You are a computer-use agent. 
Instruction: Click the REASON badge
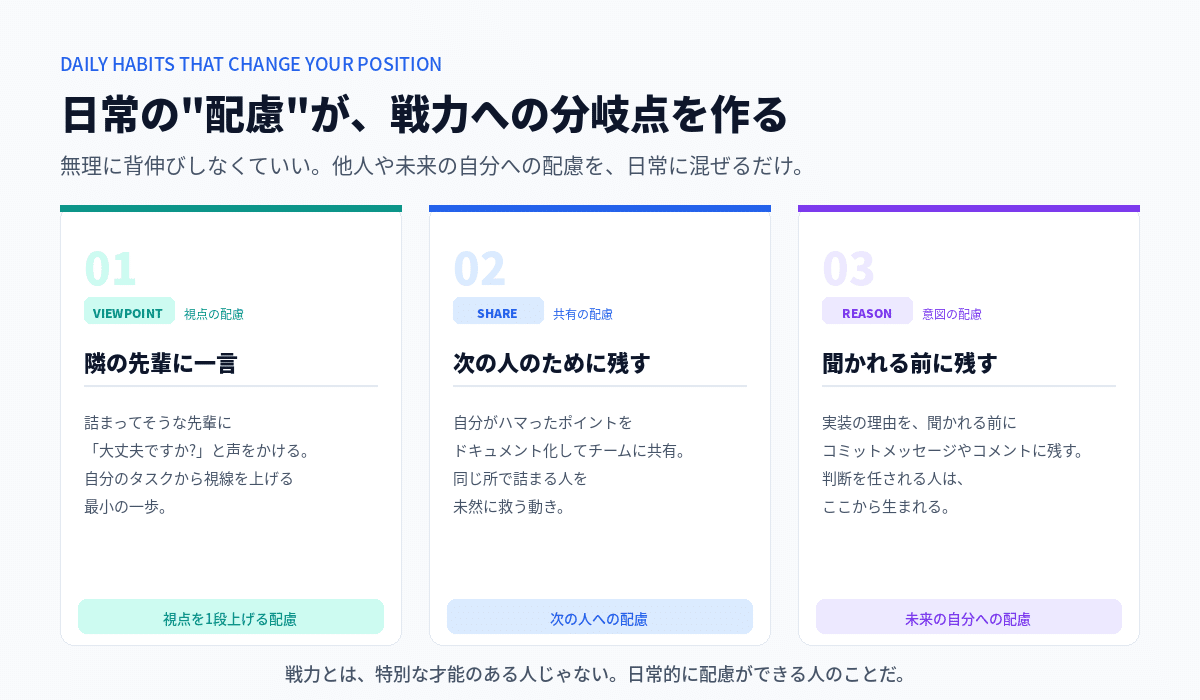(867, 312)
